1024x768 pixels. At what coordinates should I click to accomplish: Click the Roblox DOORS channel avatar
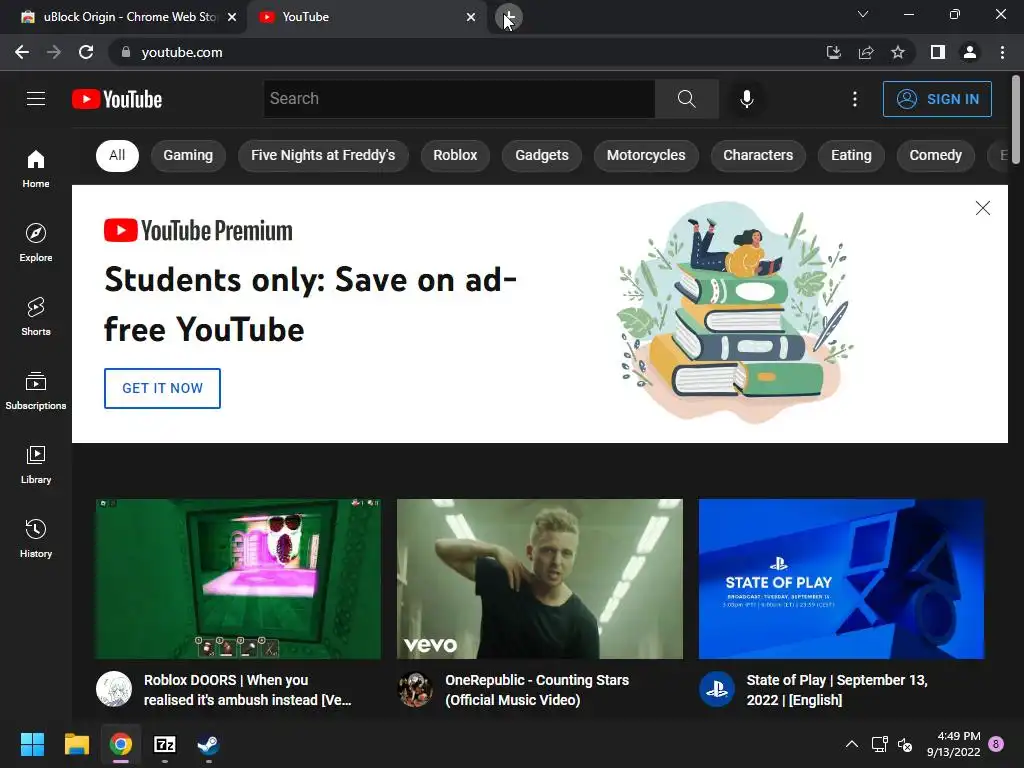pyautogui.click(x=114, y=689)
